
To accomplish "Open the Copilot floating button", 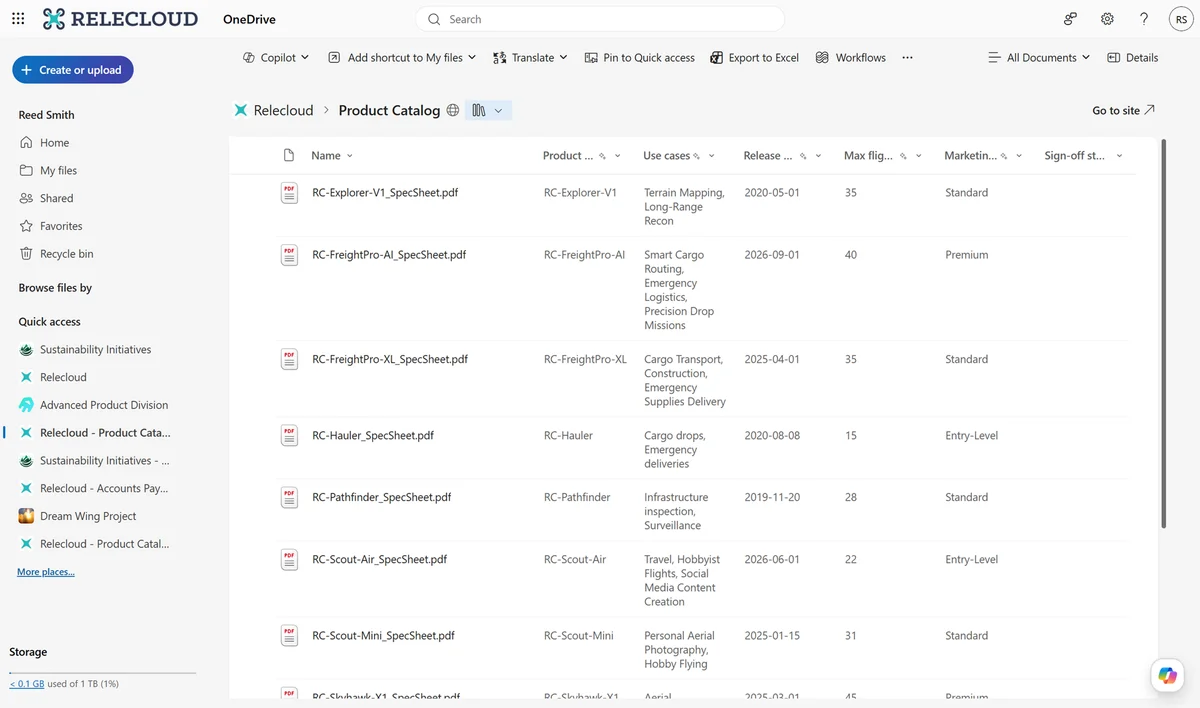I will [1167, 675].
